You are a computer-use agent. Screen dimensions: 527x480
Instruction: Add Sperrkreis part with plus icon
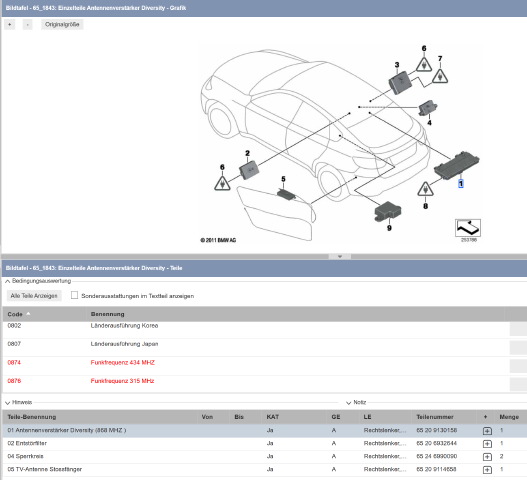click(x=487, y=456)
